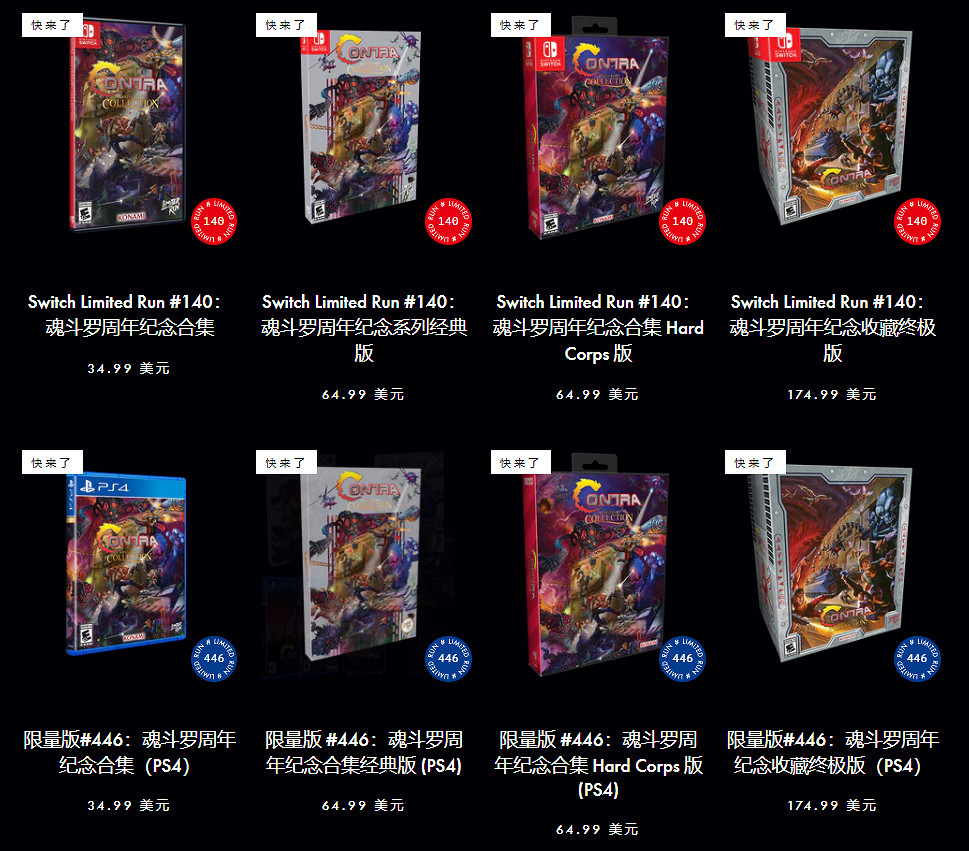Open the Switch ultimate collector box image

[x=831, y=127]
